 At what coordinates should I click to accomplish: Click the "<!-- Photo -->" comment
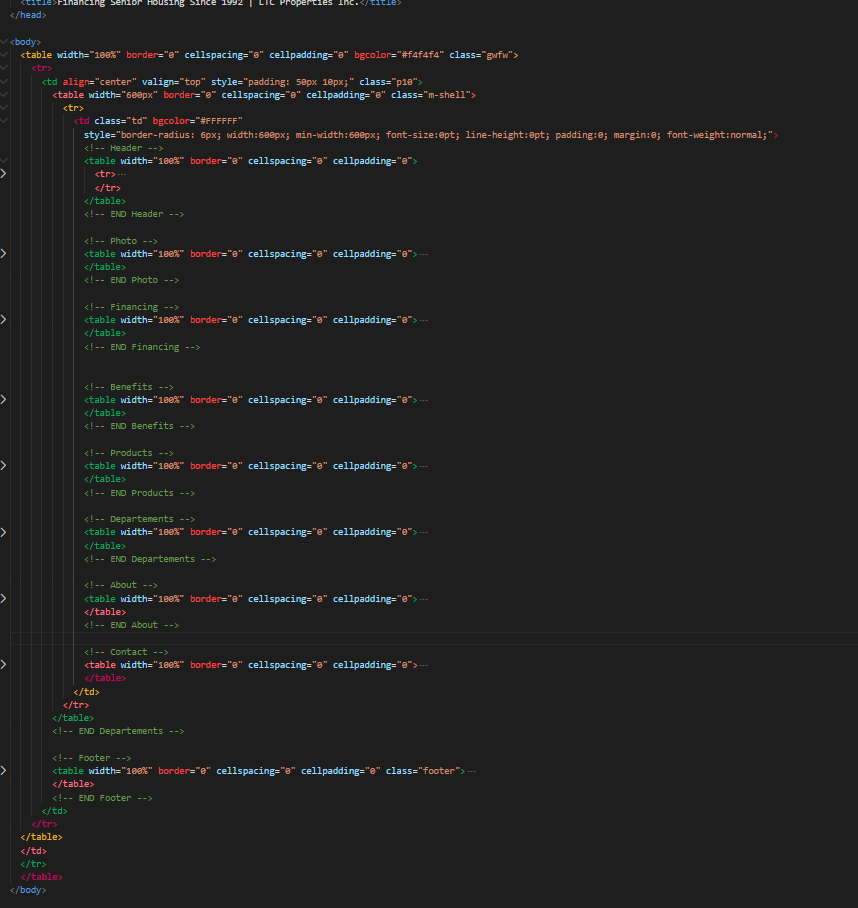(x=120, y=241)
